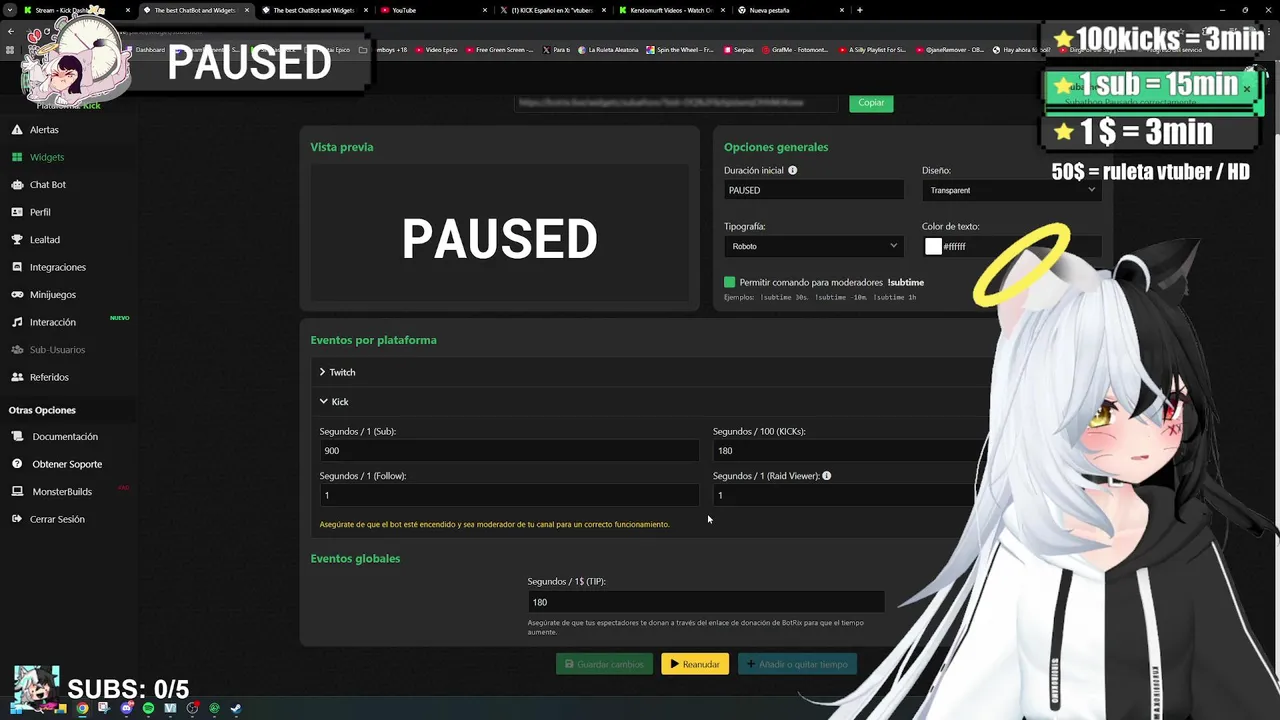Viewport: 1280px width, 720px height.
Task: Open MonsterBuilds in the sidebar
Action: point(61,492)
